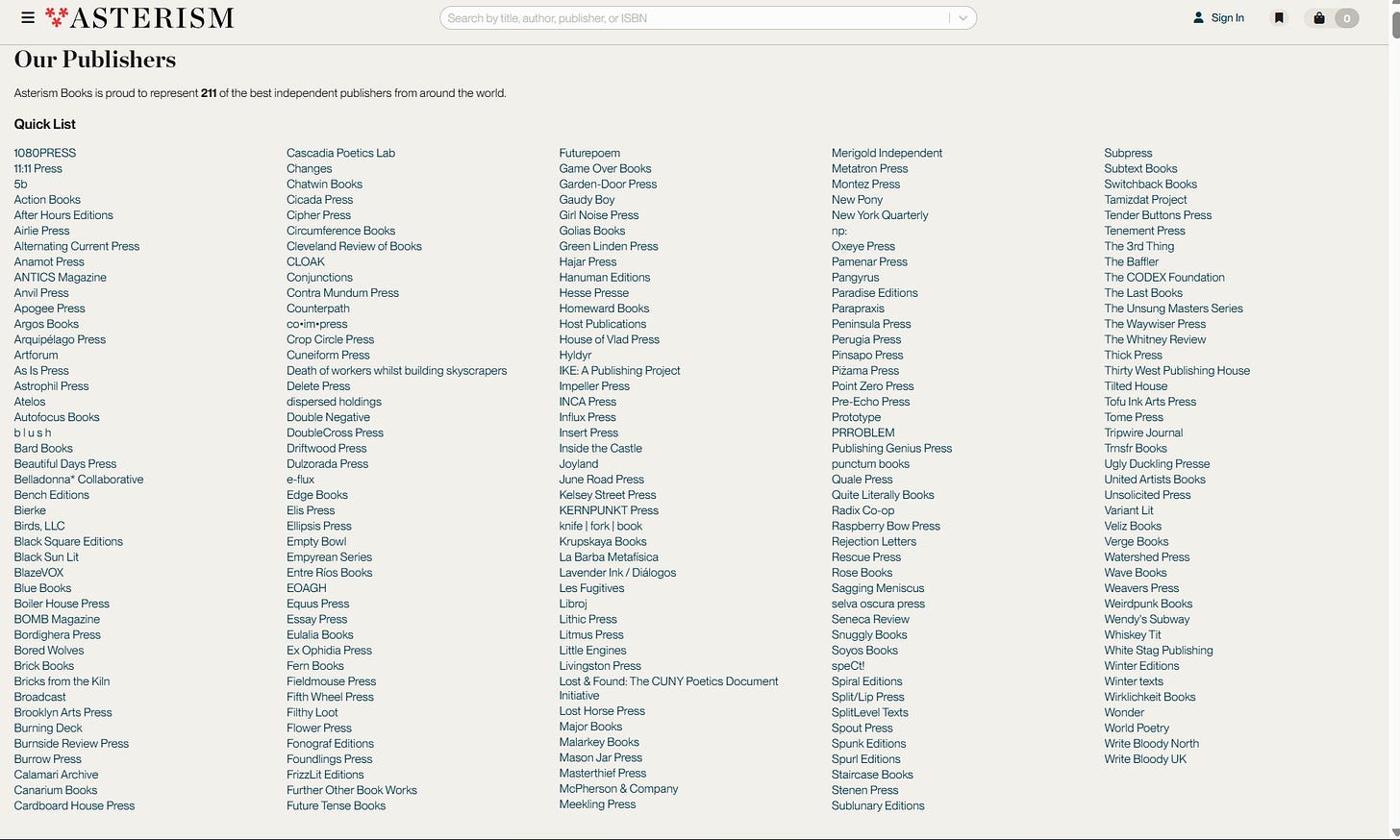
Task: Select New York Quarterly
Action: 880,214
